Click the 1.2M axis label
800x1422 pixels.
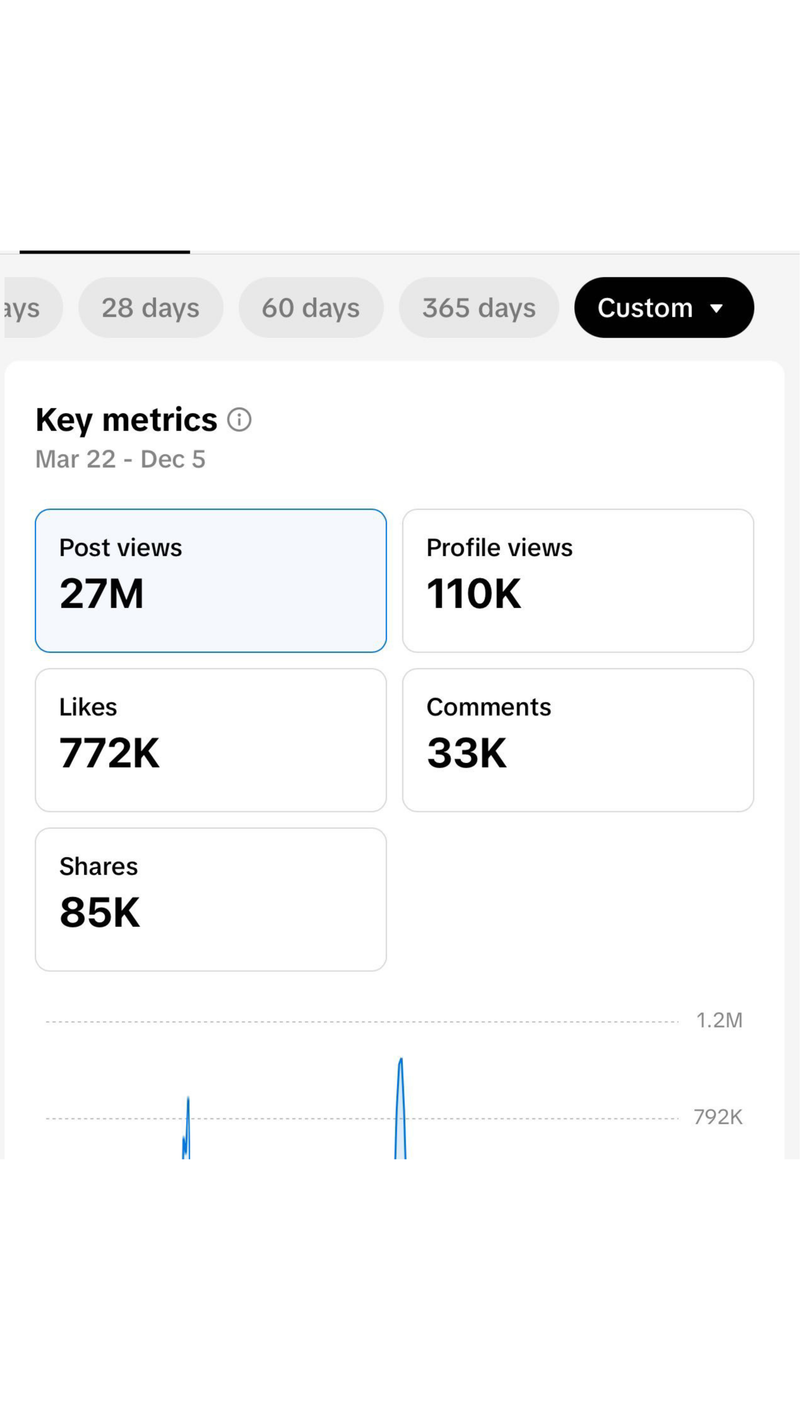pyautogui.click(x=719, y=1021)
